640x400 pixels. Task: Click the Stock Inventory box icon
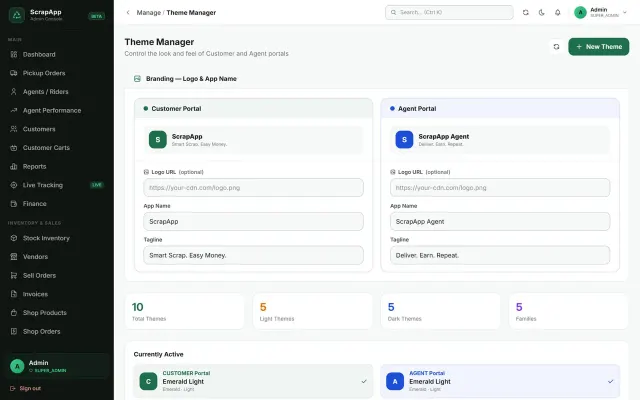[13, 238]
